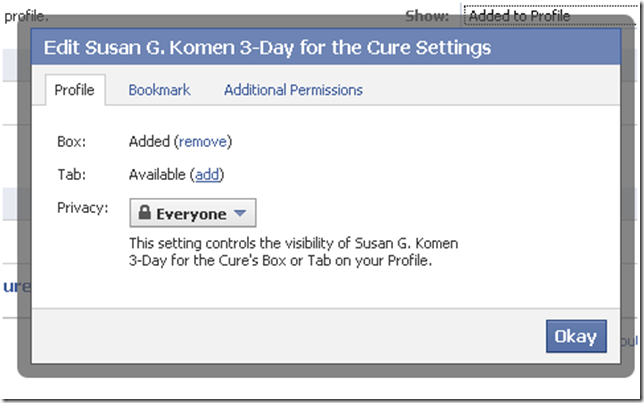Expand the Everyone privacy dropdown

pos(193,214)
